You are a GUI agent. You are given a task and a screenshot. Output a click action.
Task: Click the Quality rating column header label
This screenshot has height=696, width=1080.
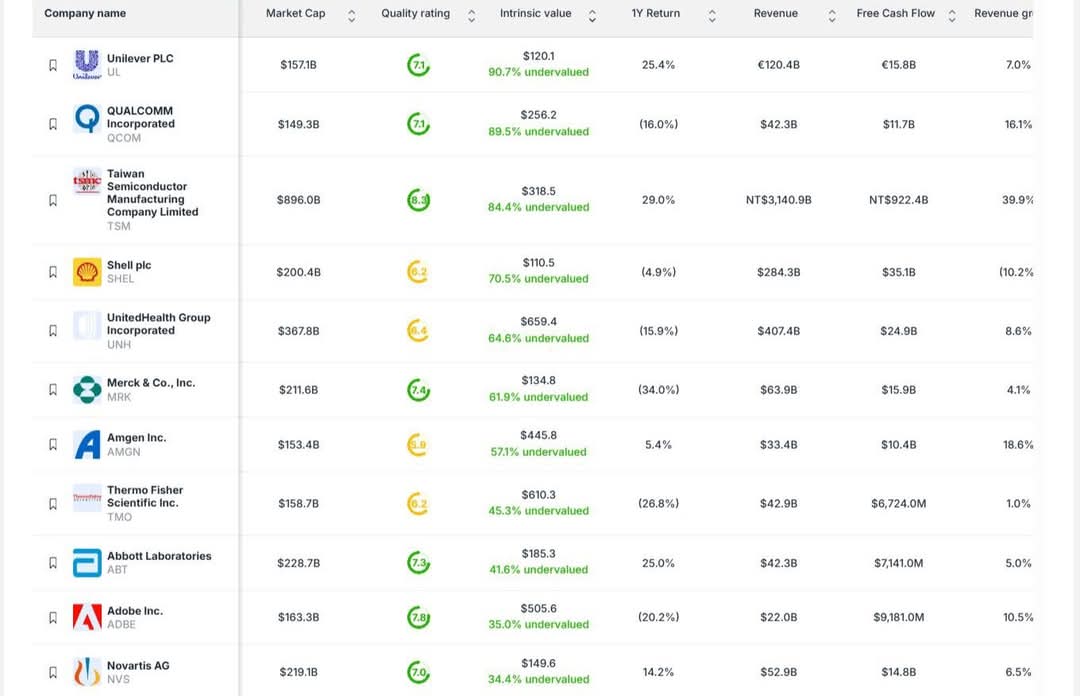click(415, 13)
